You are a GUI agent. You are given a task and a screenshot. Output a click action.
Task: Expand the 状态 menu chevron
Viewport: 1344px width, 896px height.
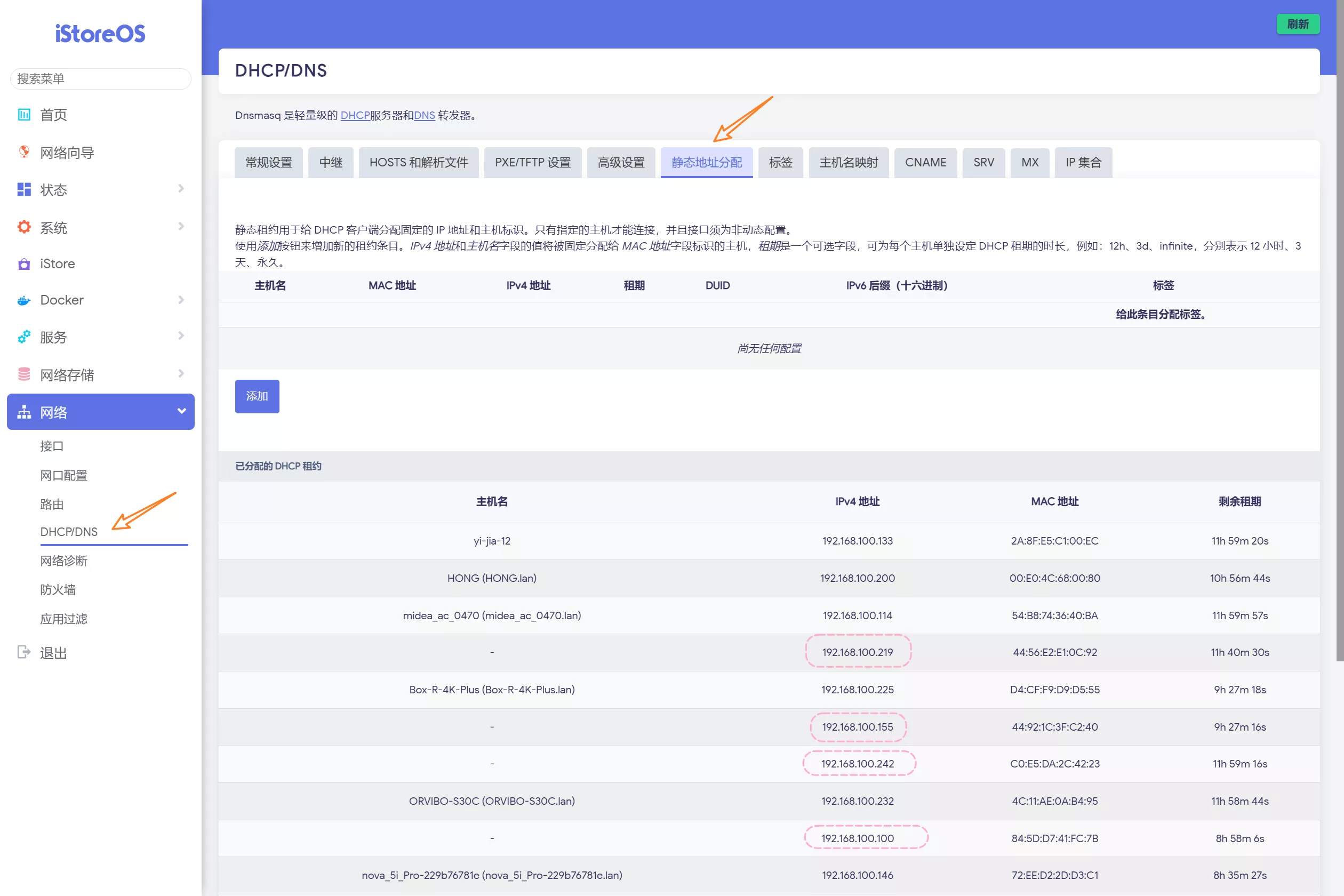coord(181,189)
